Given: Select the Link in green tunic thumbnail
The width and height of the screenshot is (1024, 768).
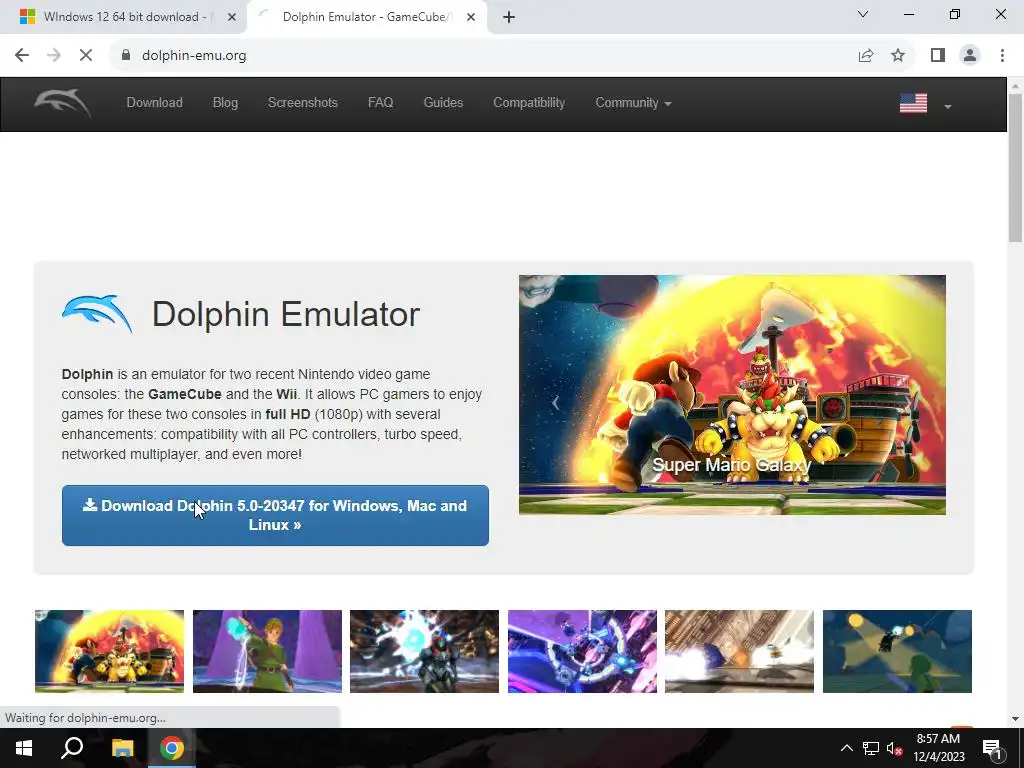Looking at the screenshot, I should pos(267,651).
